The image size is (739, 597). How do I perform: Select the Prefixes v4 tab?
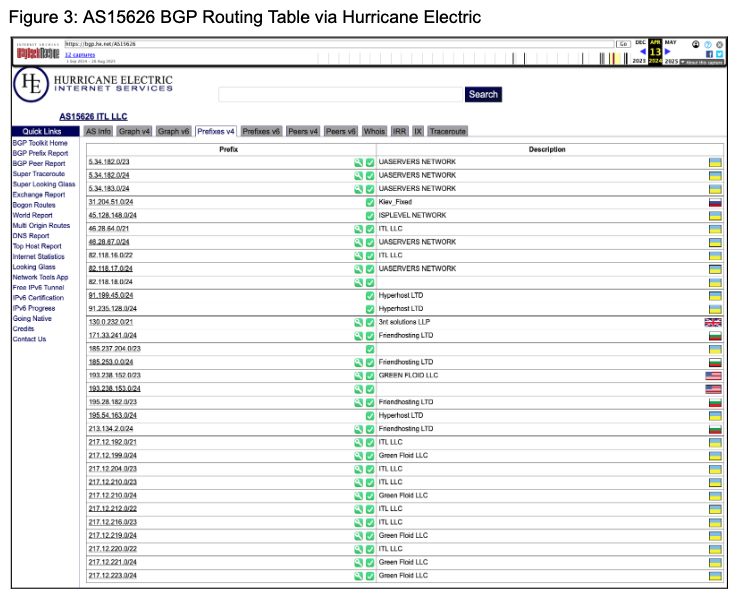[x=216, y=131]
